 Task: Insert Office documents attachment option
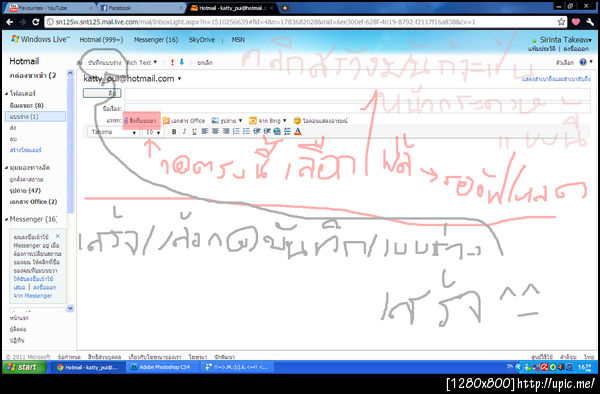pyautogui.click(x=184, y=121)
